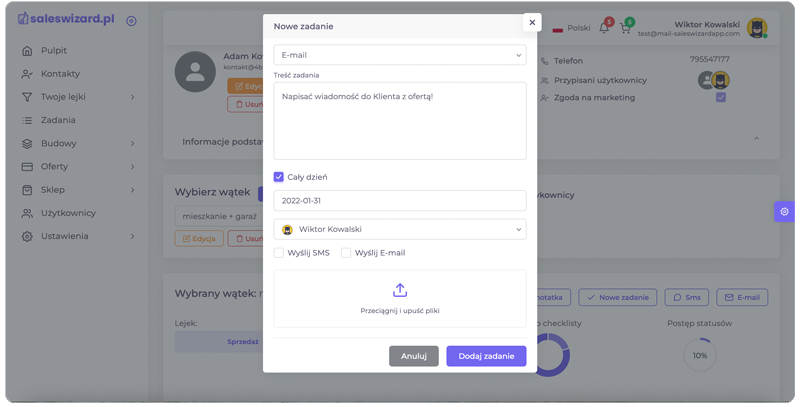
Task: Go to Użytkownicy in the sidebar
Action: pyautogui.click(x=67, y=213)
